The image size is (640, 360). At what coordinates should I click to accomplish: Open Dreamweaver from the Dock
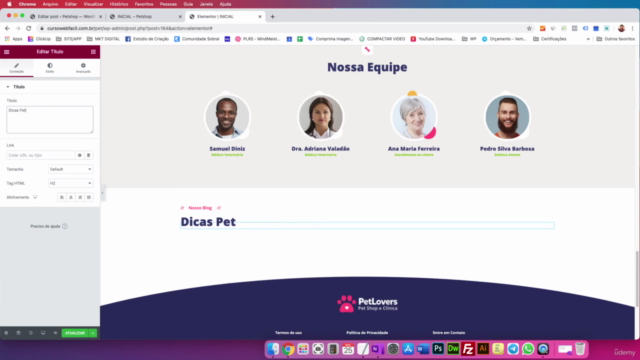pyautogui.click(x=453, y=349)
